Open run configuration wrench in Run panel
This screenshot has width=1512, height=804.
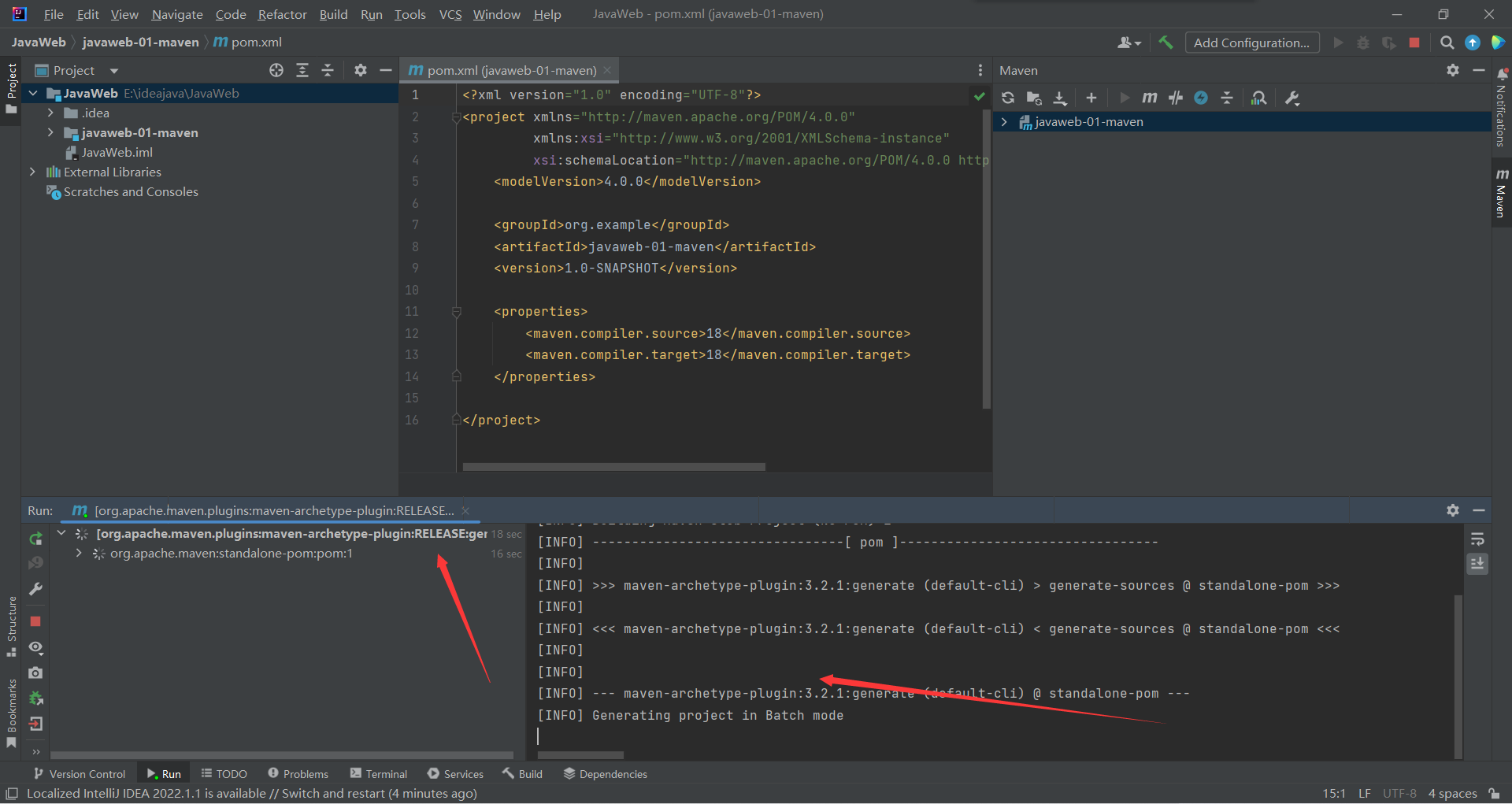tap(35, 589)
